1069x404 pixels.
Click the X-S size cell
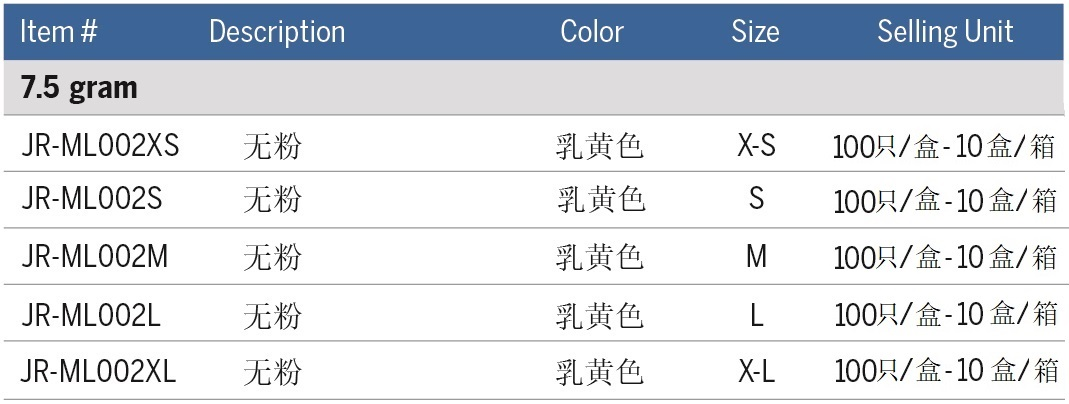coord(756,146)
